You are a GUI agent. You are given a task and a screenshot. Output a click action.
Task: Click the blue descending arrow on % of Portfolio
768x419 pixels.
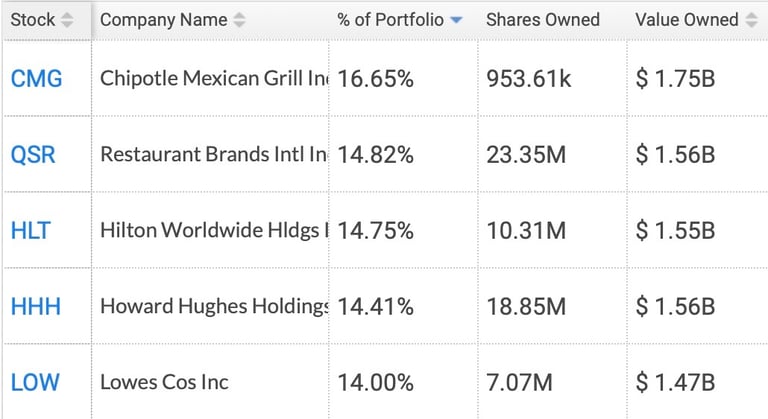(x=457, y=20)
